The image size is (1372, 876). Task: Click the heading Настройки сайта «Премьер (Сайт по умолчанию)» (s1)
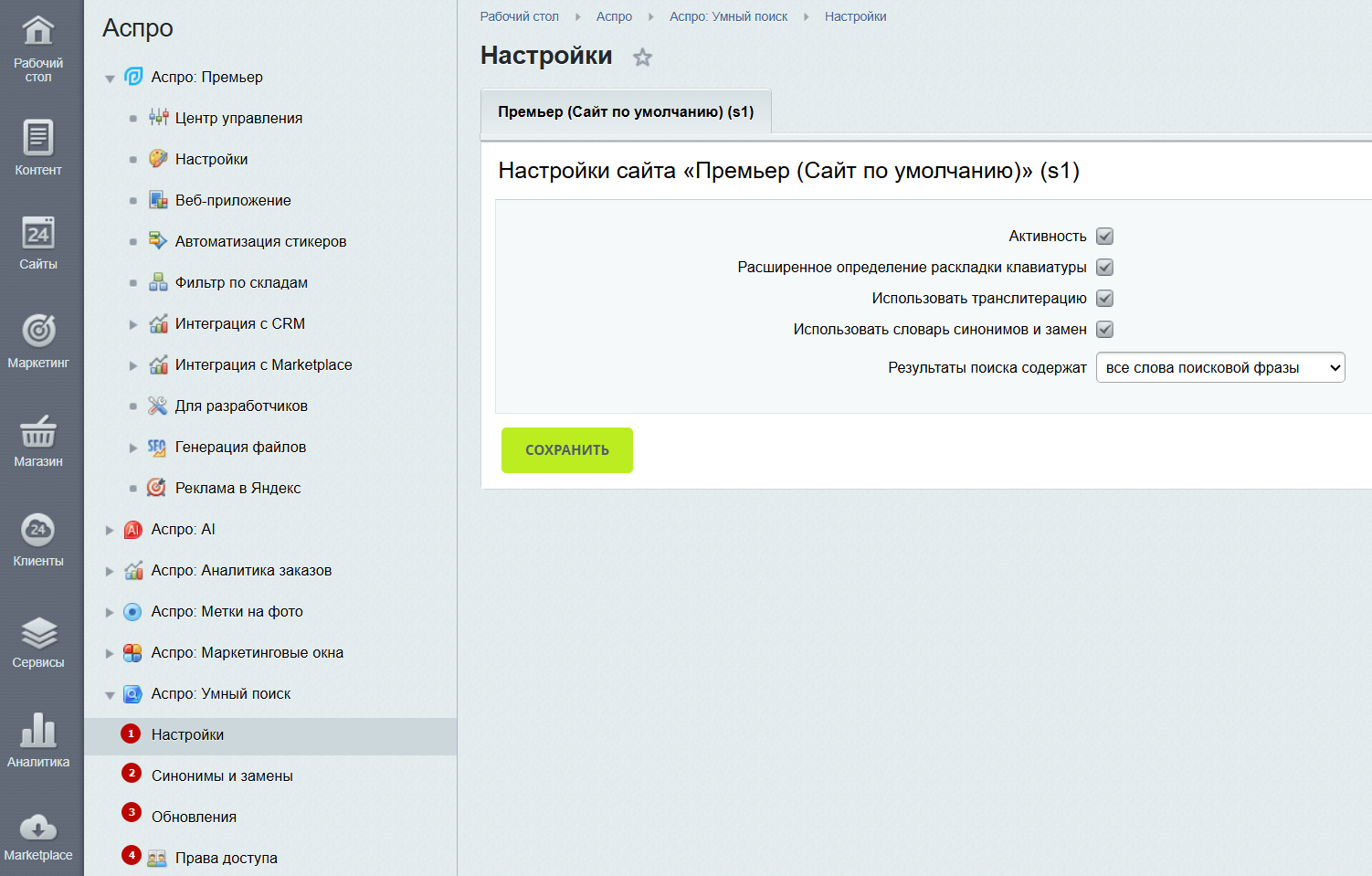point(789,171)
